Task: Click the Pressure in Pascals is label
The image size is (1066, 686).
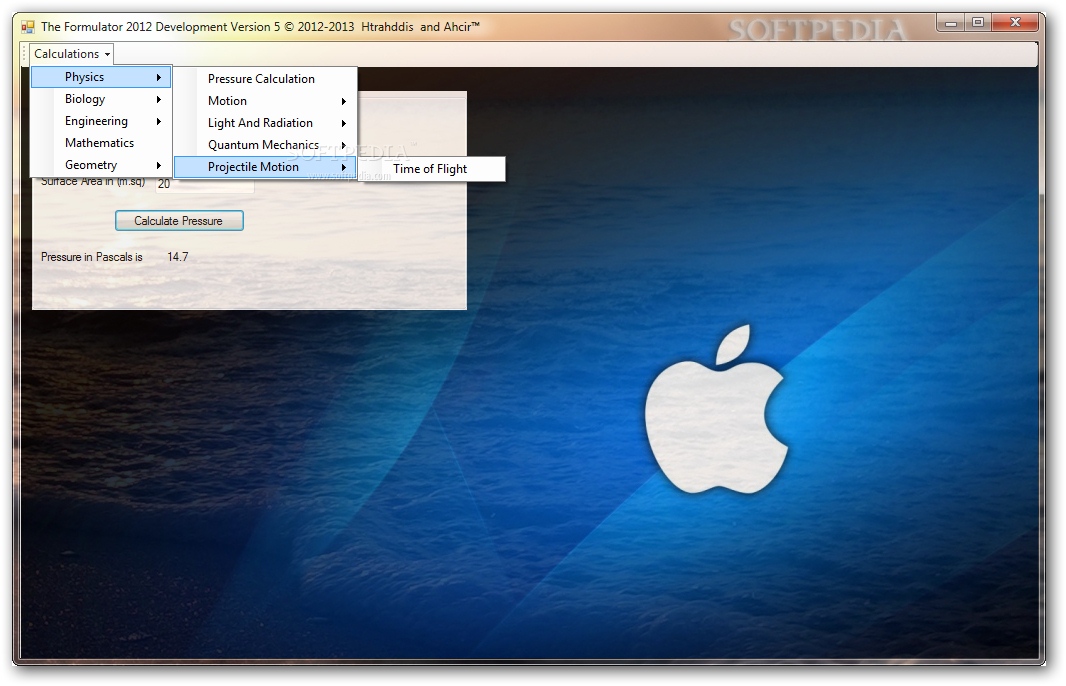Action: coord(92,257)
